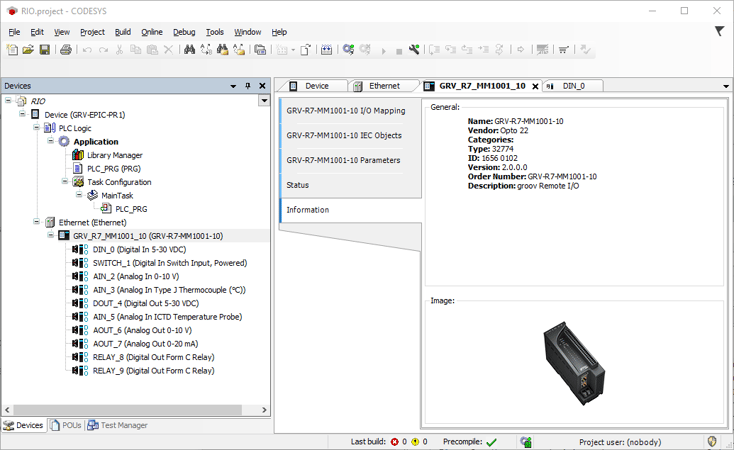Open the tab list dropdown arrow in editor

point(726,86)
